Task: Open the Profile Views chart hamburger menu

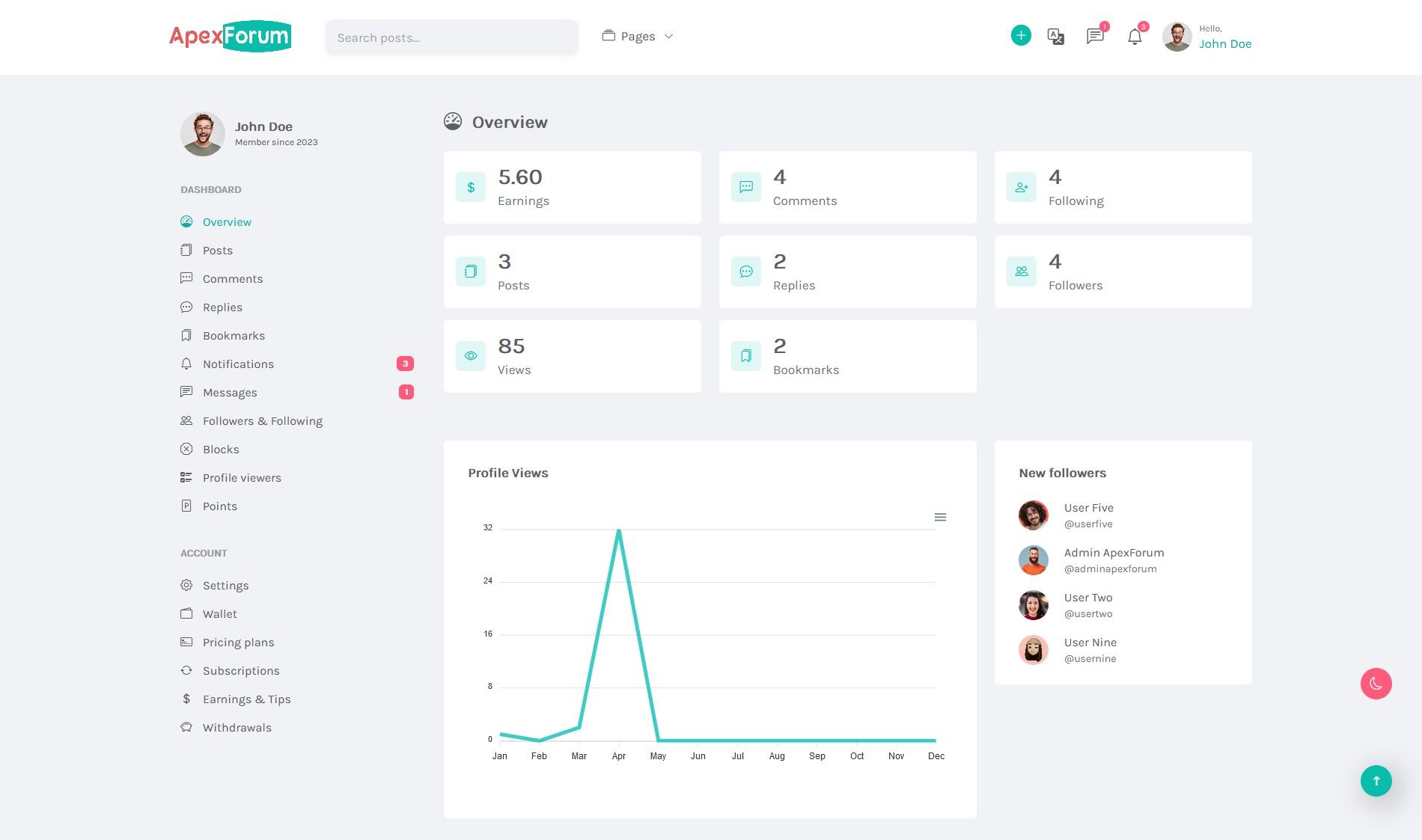Action: (940, 517)
